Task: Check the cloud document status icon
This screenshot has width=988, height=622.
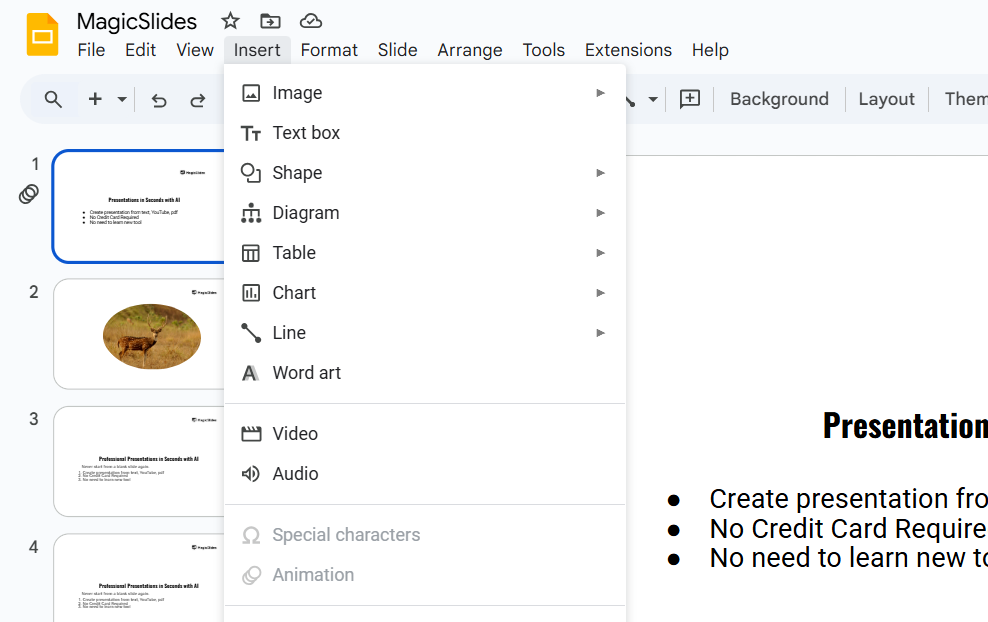Action: tap(311, 21)
